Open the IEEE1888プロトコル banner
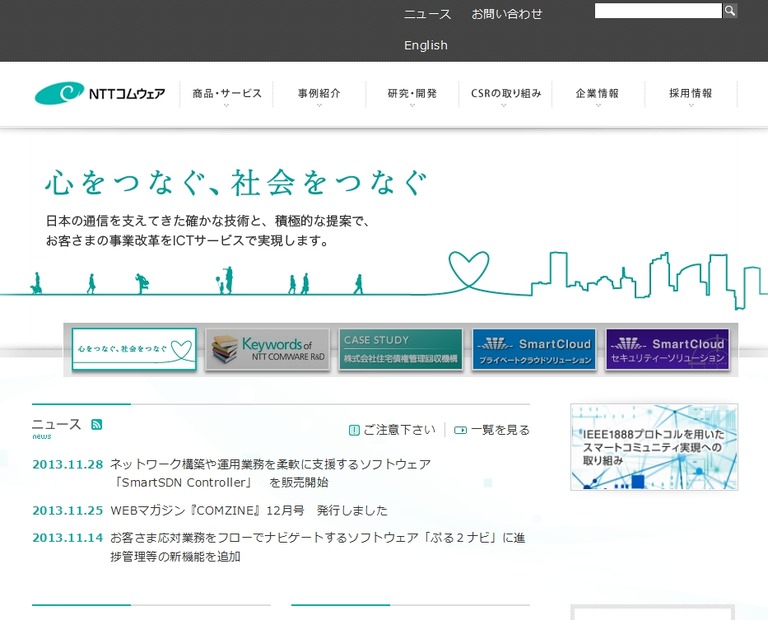This screenshot has width=768, height=620. click(x=654, y=447)
